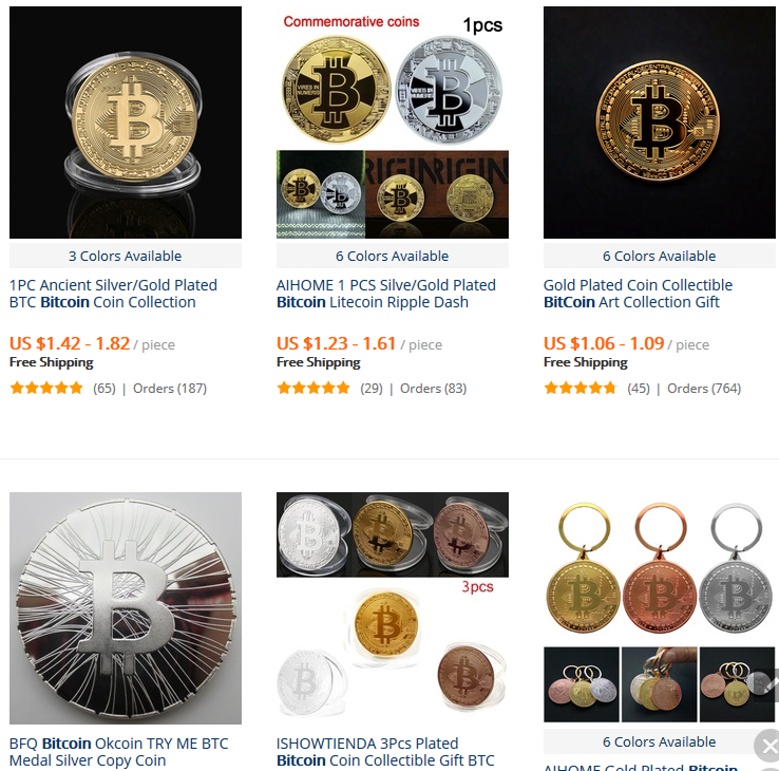This screenshot has width=779, height=771.
Task: Open the Commemorative coins 1pcs product image
Action: [x=392, y=122]
